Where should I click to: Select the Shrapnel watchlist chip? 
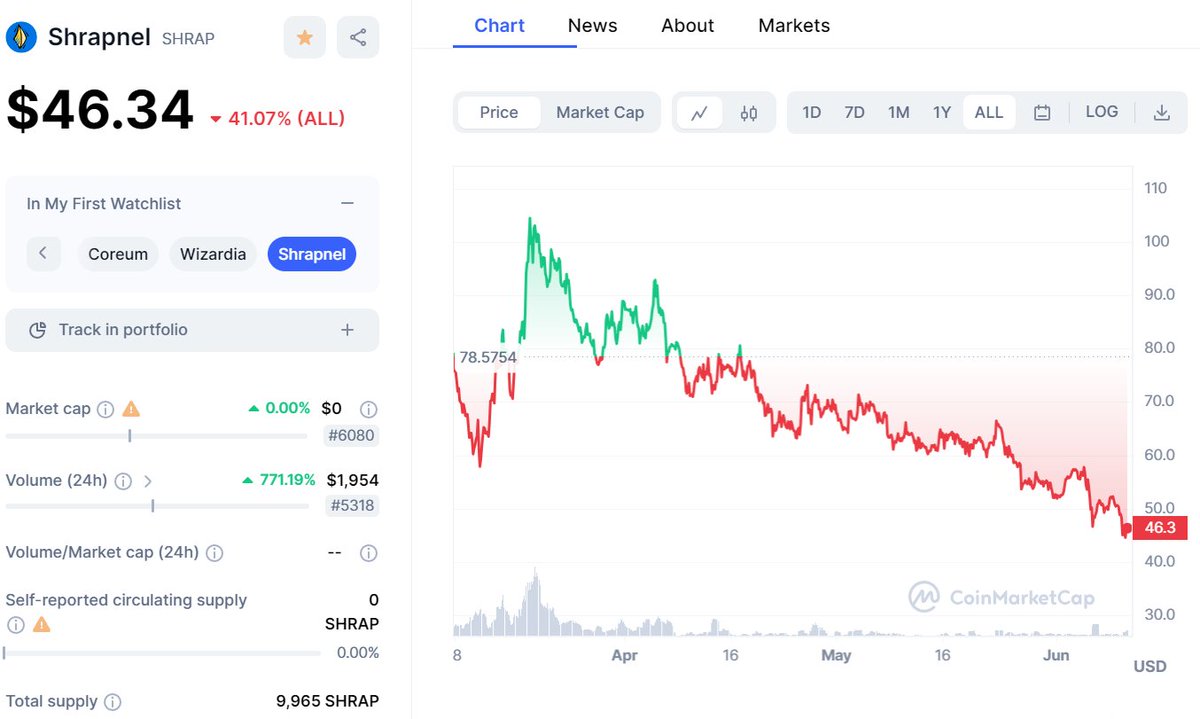click(x=312, y=254)
